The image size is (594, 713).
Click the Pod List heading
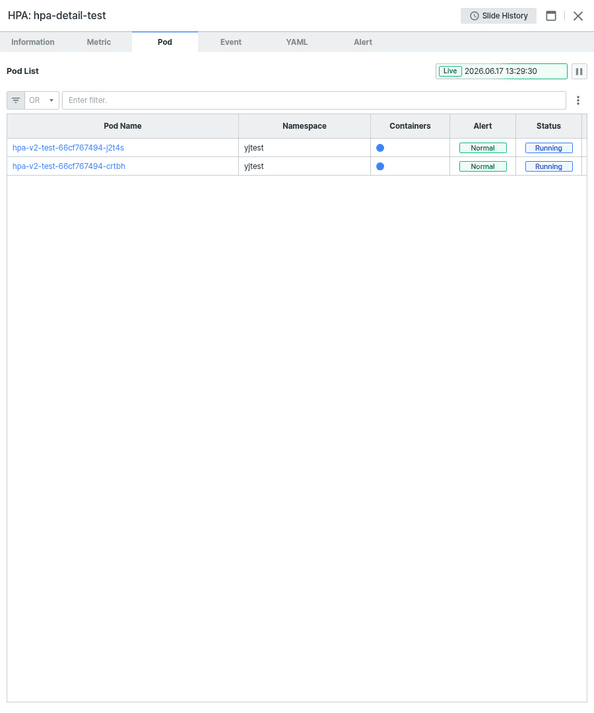(x=23, y=71)
